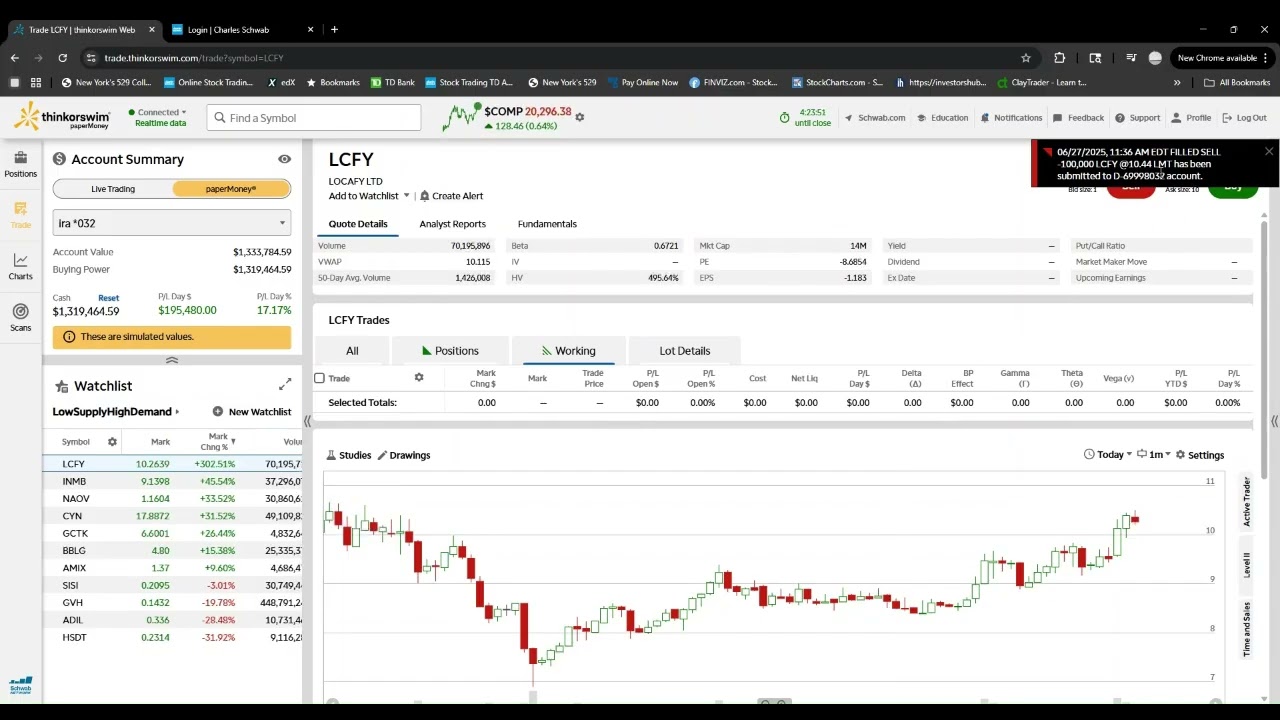Viewport: 1280px width, 720px height.
Task: Sort by Mark Chng % column arrow
Action: click(233, 441)
